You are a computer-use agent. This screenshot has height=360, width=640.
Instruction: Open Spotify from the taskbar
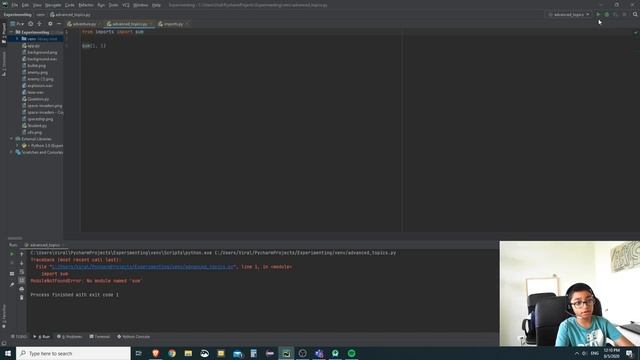(x=351, y=353)
